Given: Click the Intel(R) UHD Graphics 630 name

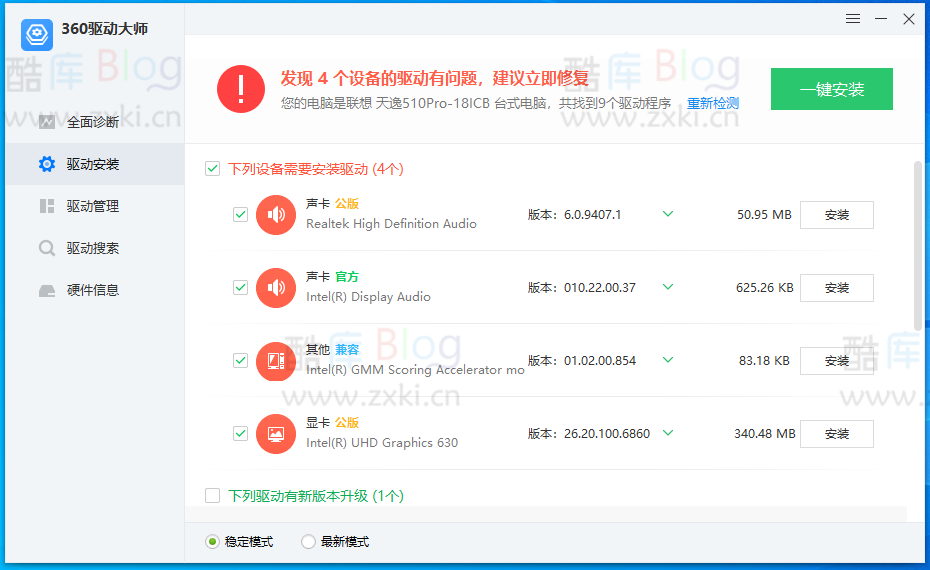Looking at the screenshot, I should point(382,442).
